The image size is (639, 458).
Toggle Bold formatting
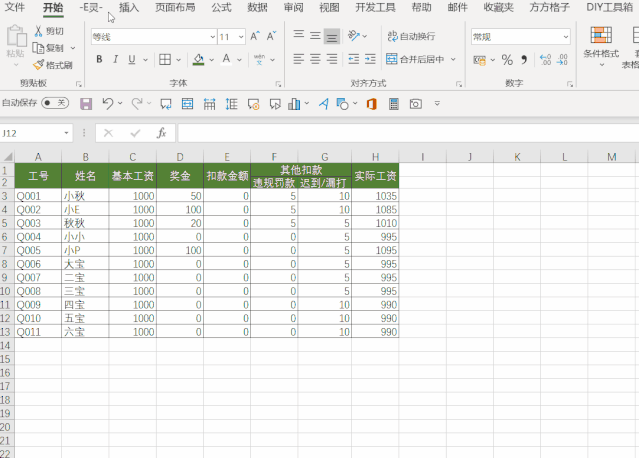coord(99,59)
